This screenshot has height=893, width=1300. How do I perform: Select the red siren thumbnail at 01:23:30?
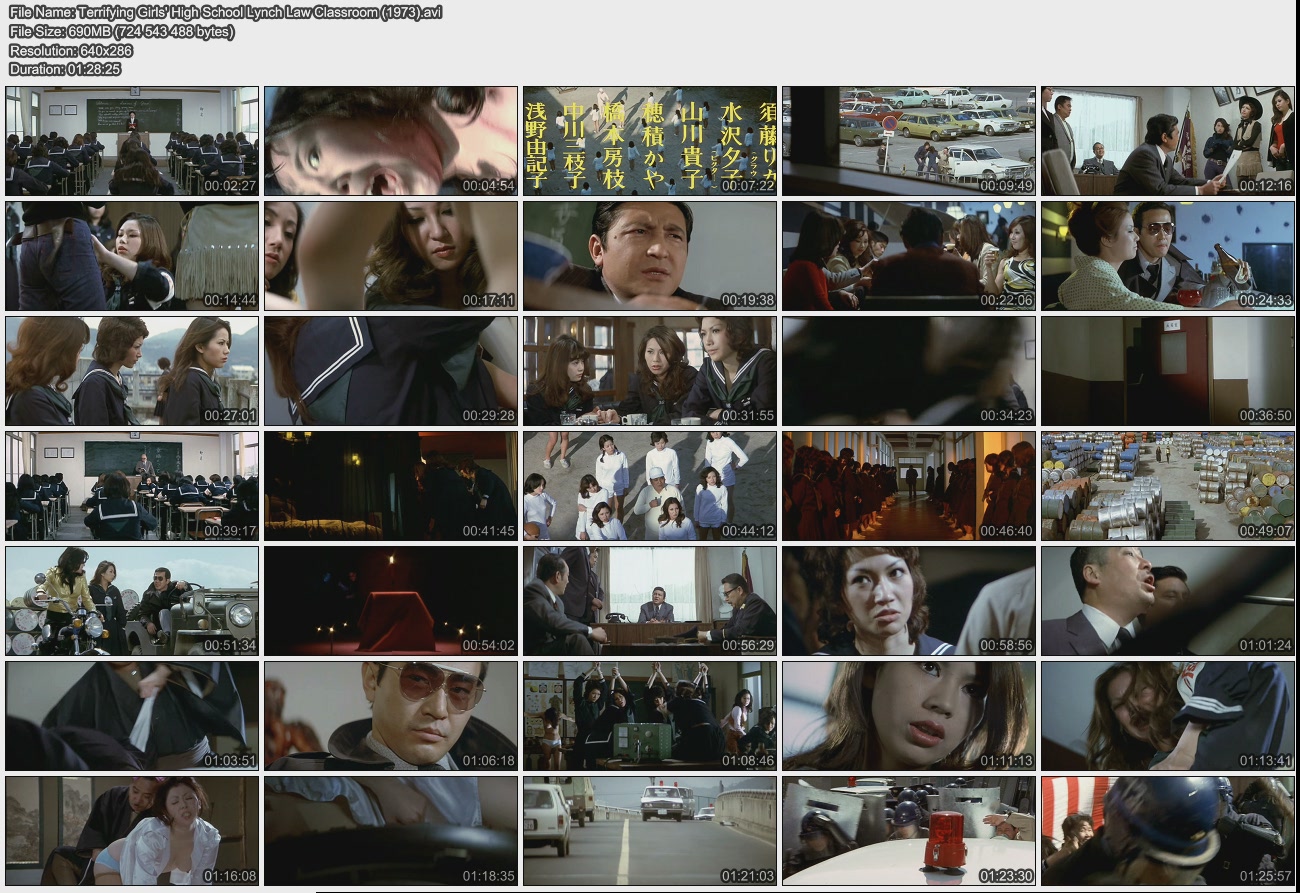pos(908,831)
